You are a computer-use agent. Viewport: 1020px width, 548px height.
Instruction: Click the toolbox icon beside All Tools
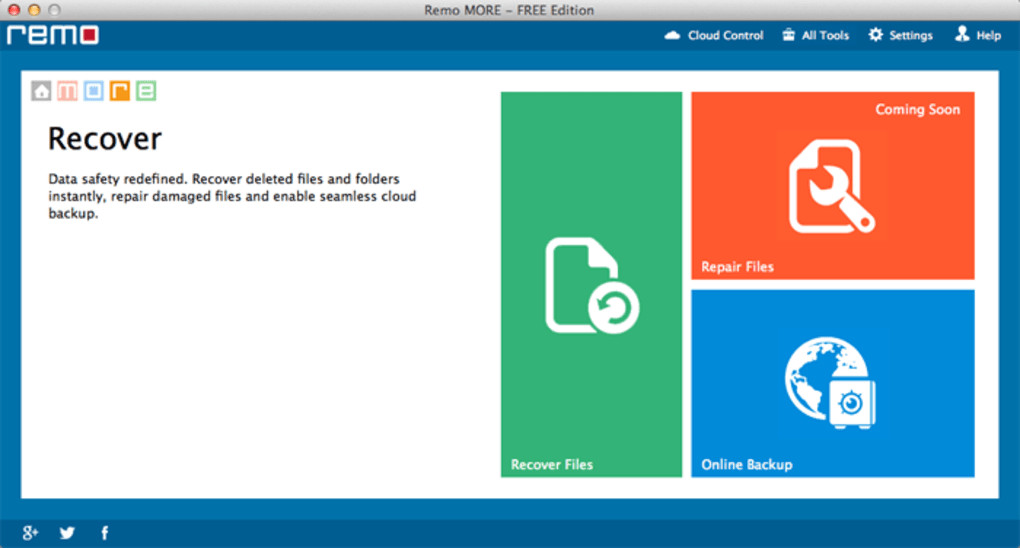coord(788,35)
